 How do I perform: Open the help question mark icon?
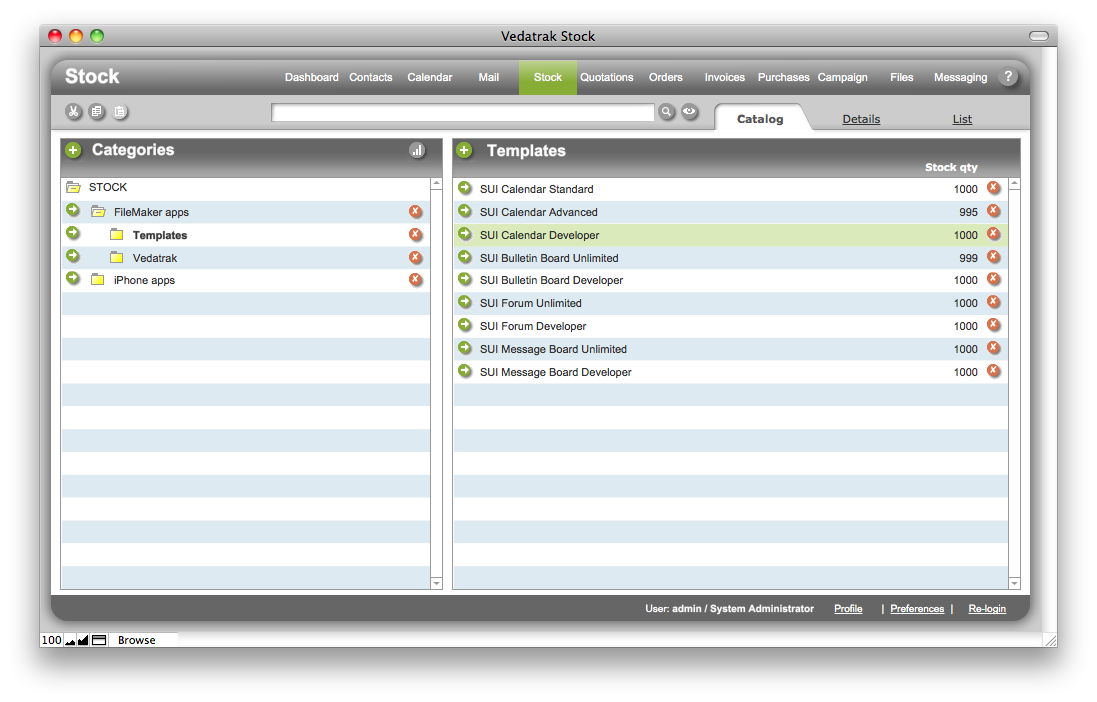1007,77
